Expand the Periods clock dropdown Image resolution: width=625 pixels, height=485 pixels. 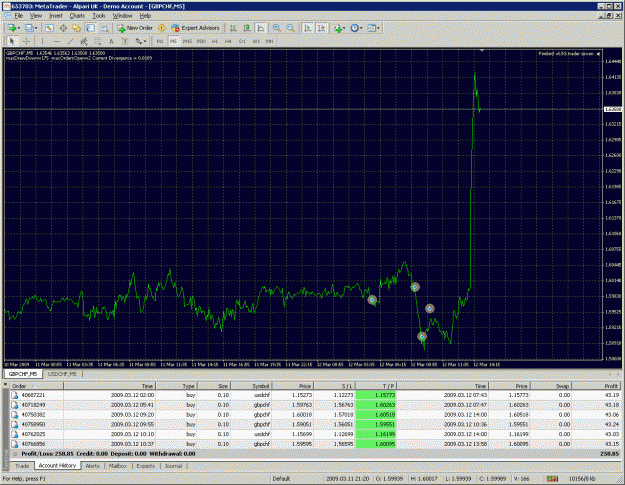(361, 28)
